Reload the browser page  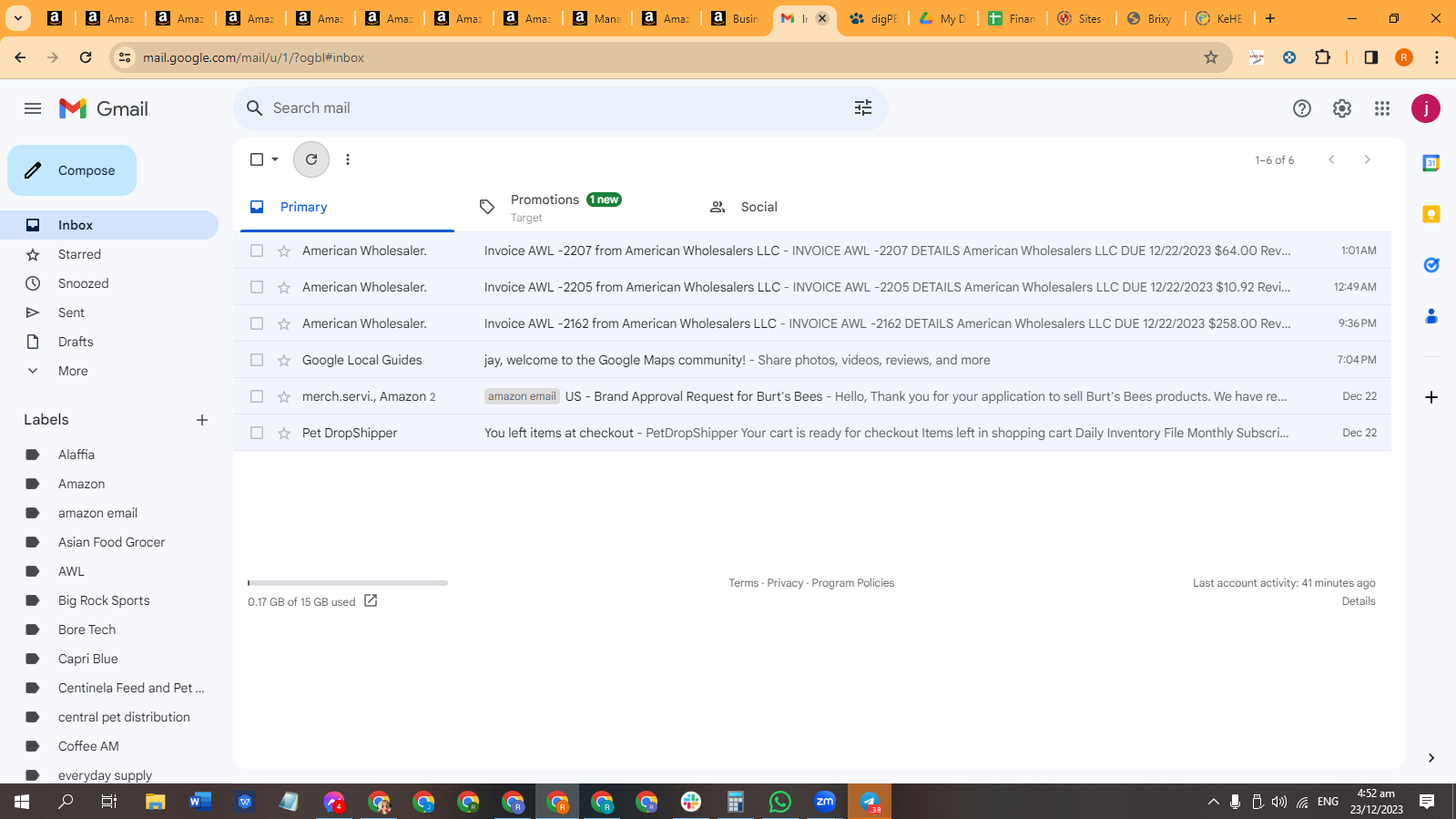[x=86, y=57]
